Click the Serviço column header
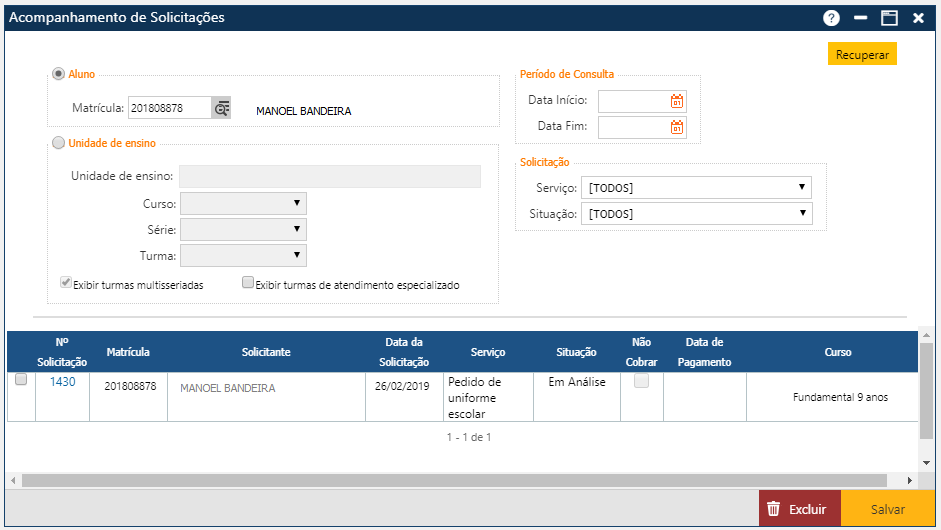The height and width of the screenshot is (530, 941). 488,352
